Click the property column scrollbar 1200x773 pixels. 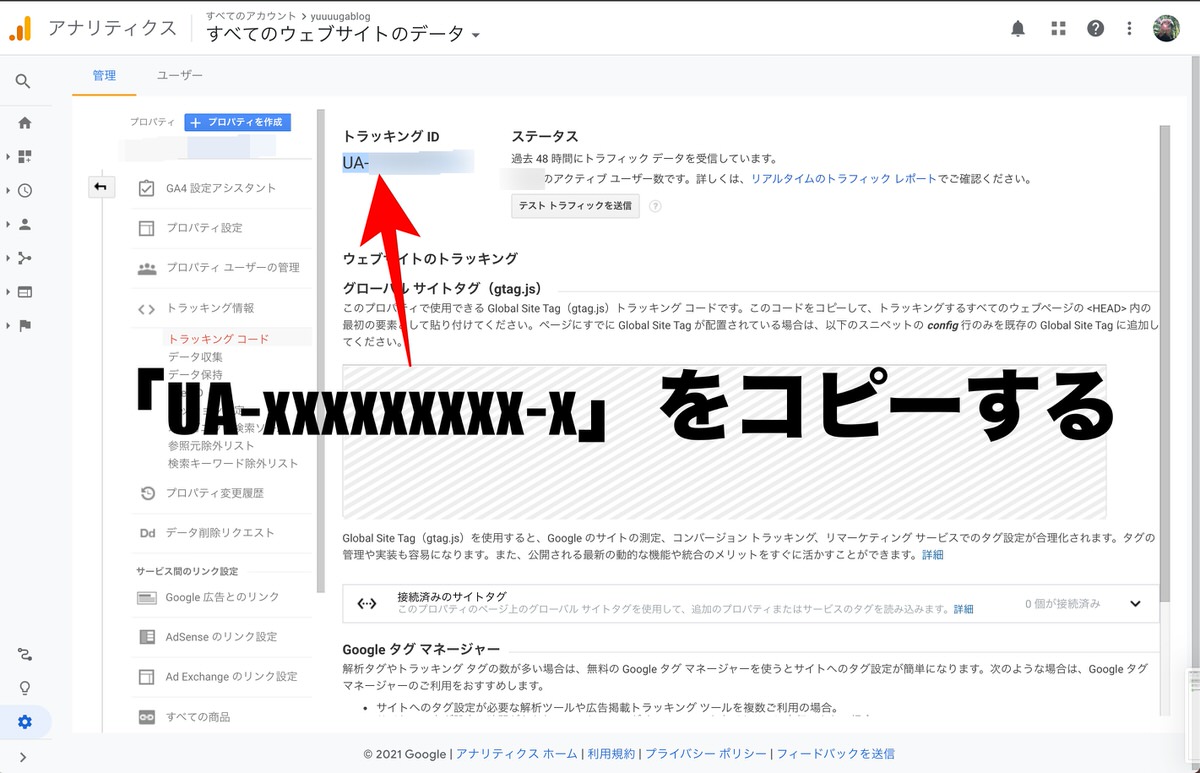coord(320,350)
